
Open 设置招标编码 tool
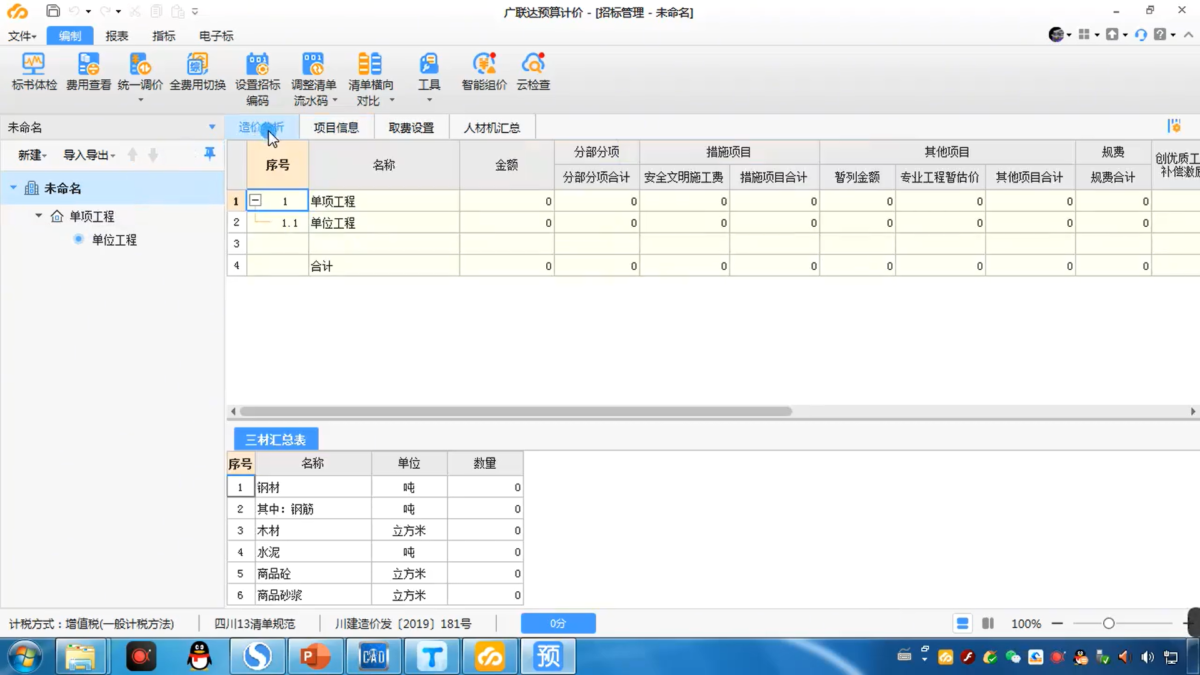pyautogui.click(x=258, y=79)
